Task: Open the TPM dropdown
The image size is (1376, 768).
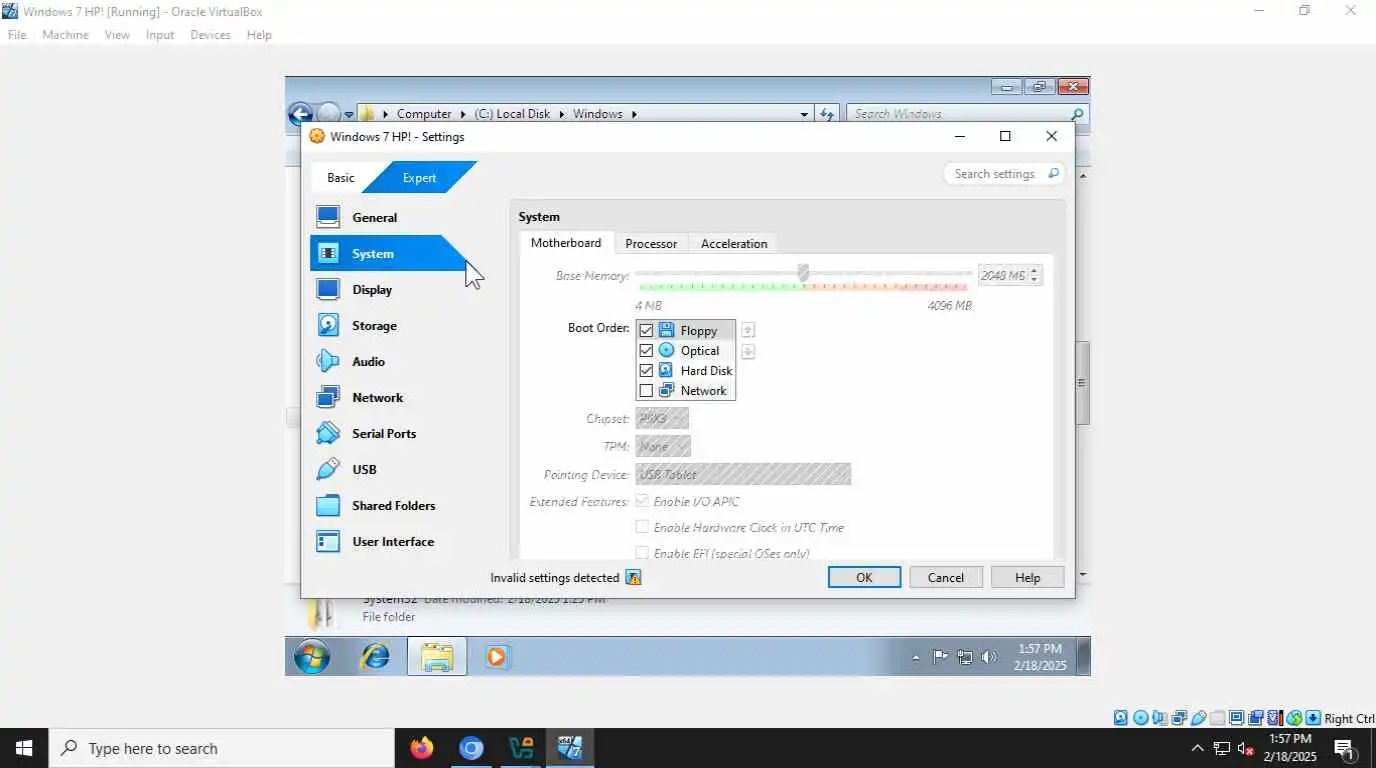Action: pyautogui.click(x=663, y=446)
